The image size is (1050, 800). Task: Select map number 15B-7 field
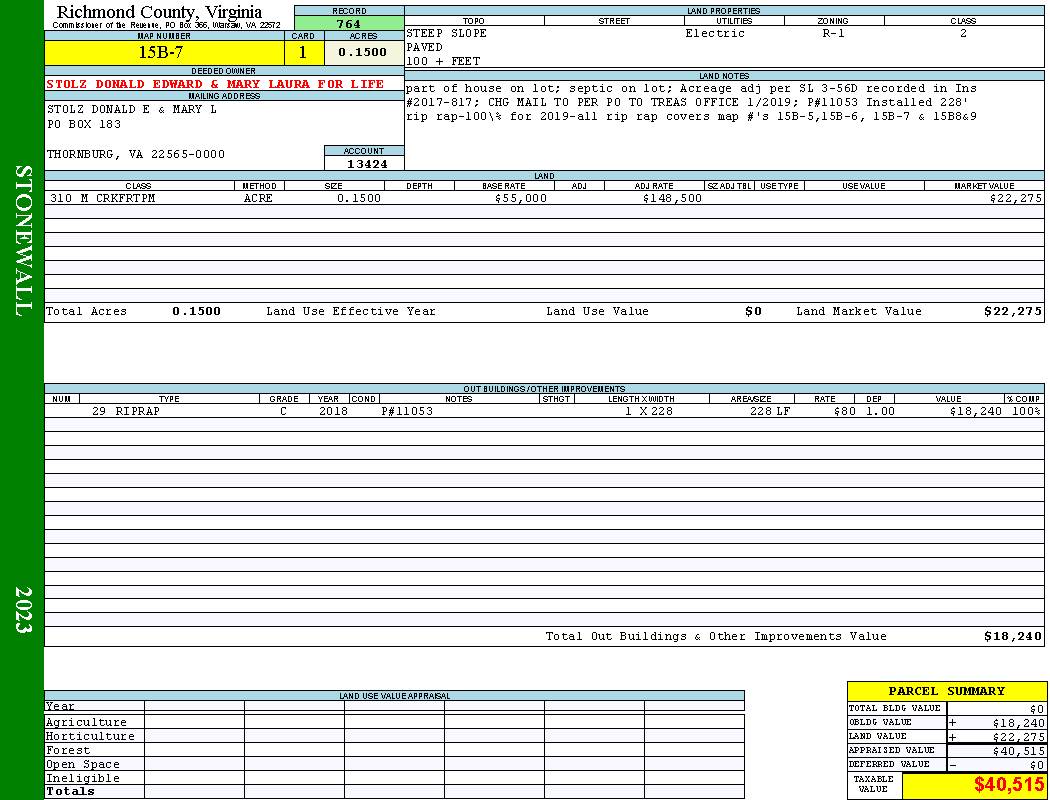pyautogui.click(x=164, y=52)
